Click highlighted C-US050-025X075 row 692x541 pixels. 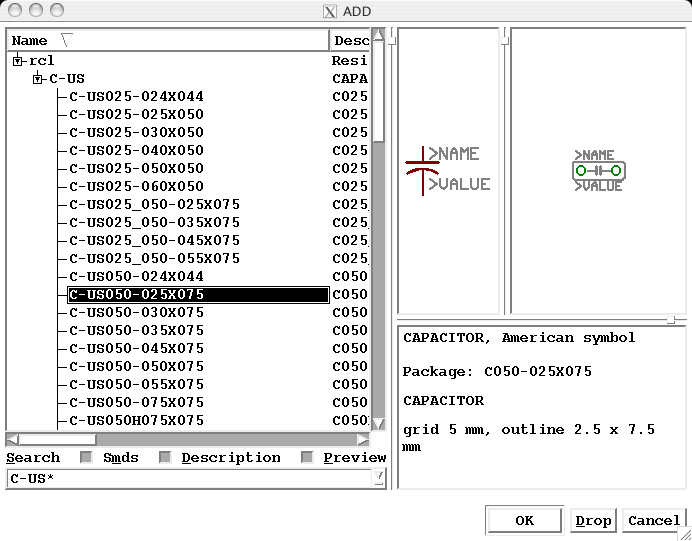pos(198,295)
